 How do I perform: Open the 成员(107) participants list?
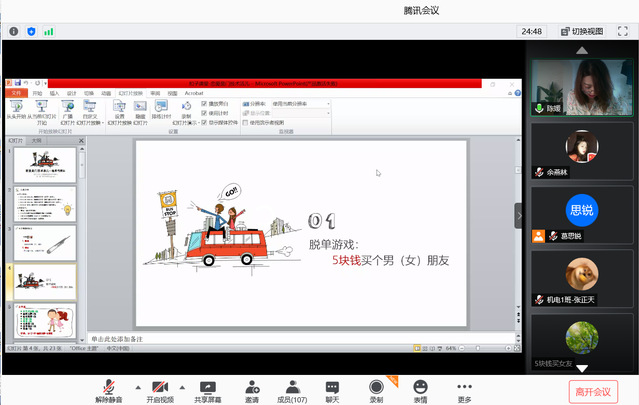pyautogui.click(x=291, y=385)
